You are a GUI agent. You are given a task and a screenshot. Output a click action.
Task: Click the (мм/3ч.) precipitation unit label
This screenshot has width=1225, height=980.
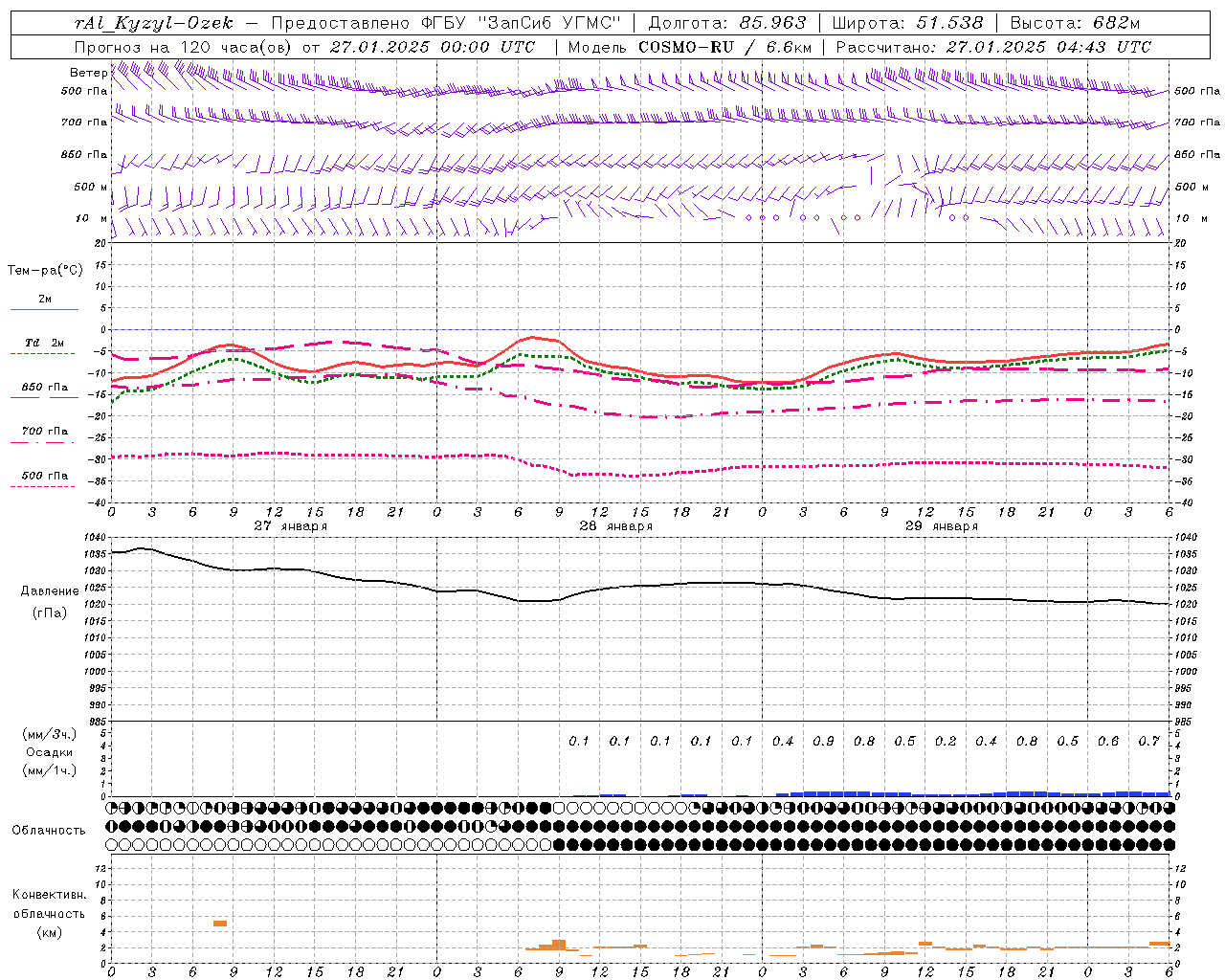coord(50,734)
